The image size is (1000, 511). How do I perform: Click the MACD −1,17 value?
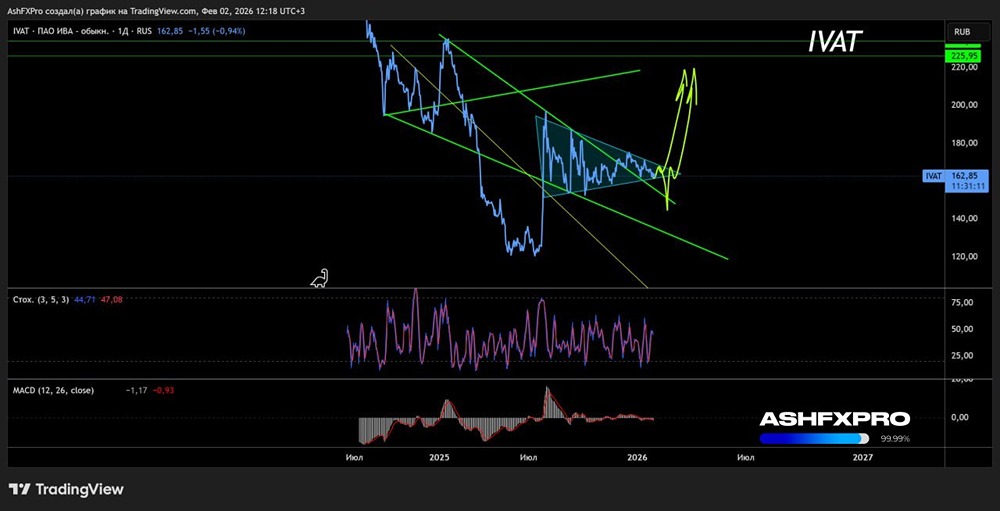[x=137, y=390]
